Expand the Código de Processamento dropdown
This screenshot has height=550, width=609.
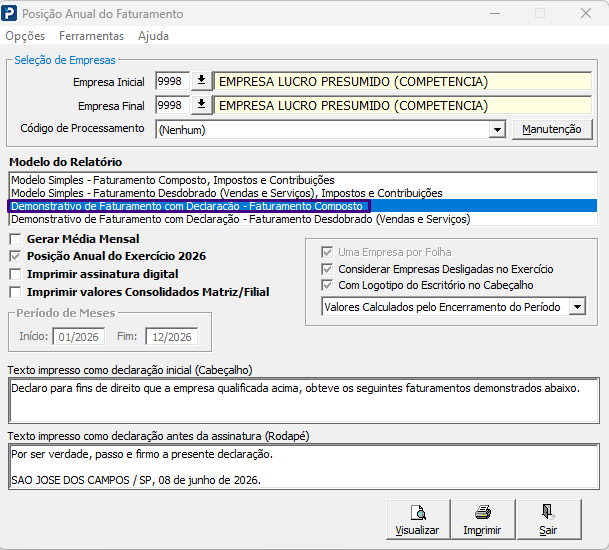pos(497,129)
